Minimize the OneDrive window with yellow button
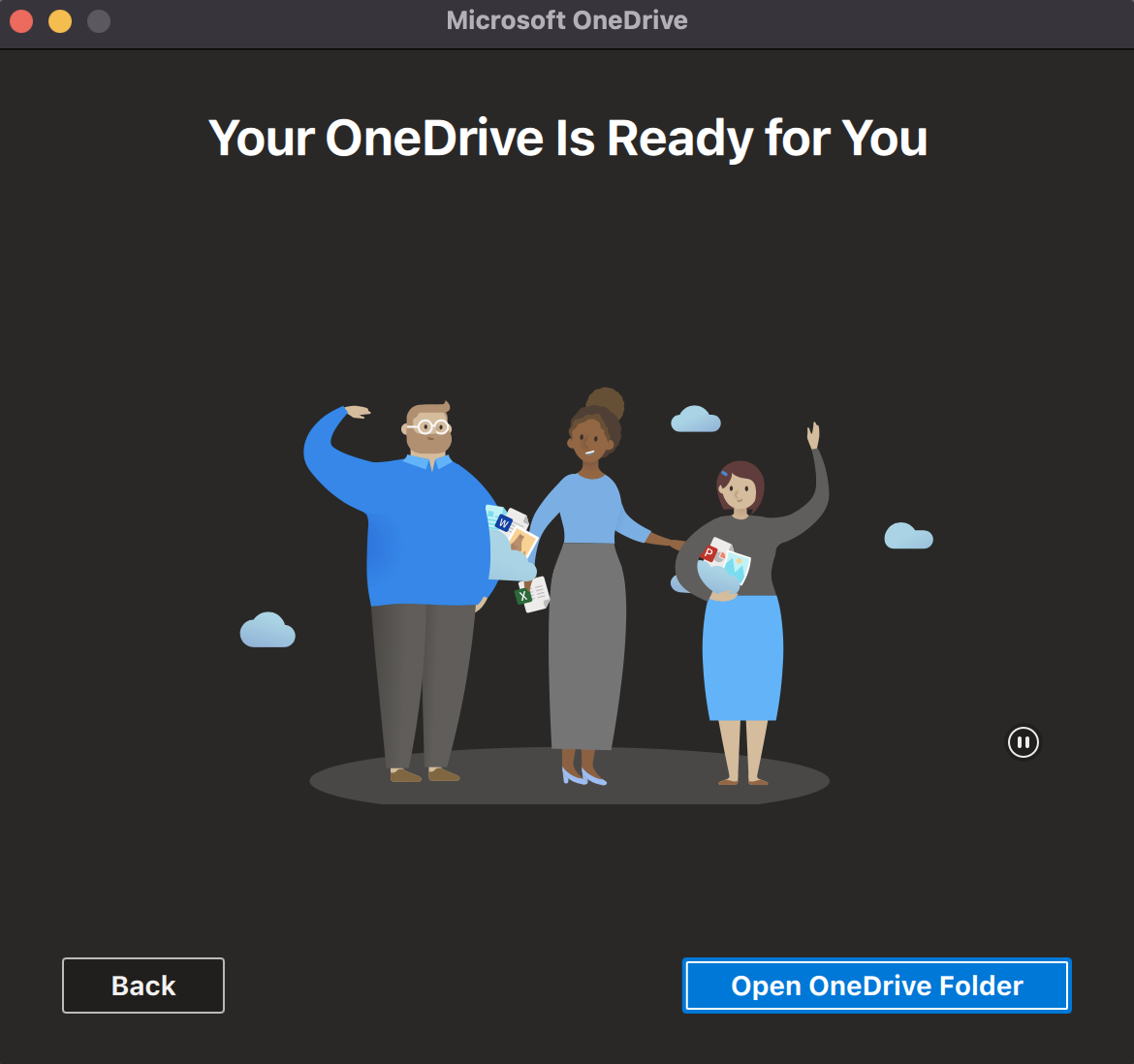The height and width of the screenshot is (1064, 1134). pos(60,21)
